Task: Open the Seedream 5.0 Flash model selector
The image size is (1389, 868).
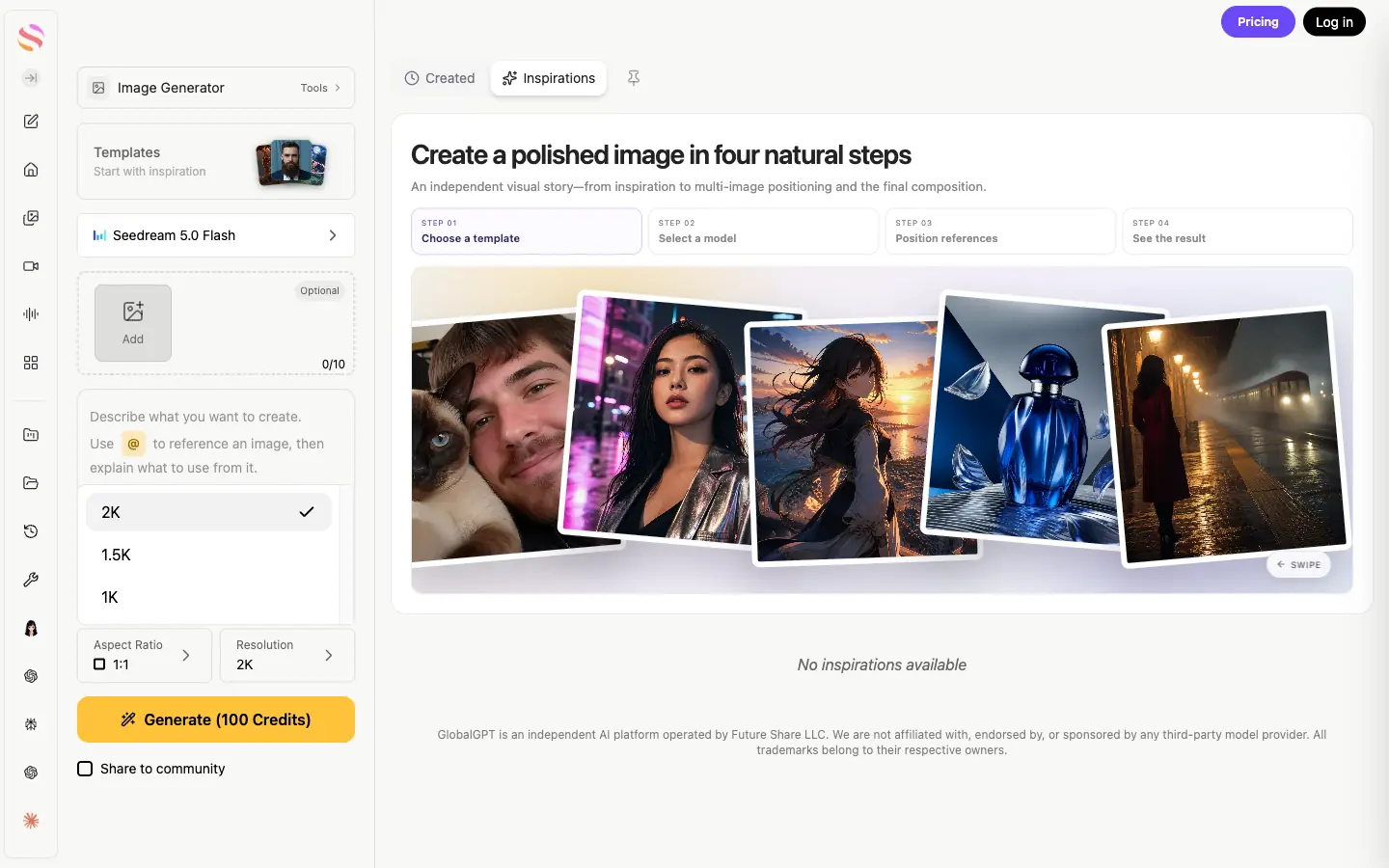Action: tap(216, 235)
